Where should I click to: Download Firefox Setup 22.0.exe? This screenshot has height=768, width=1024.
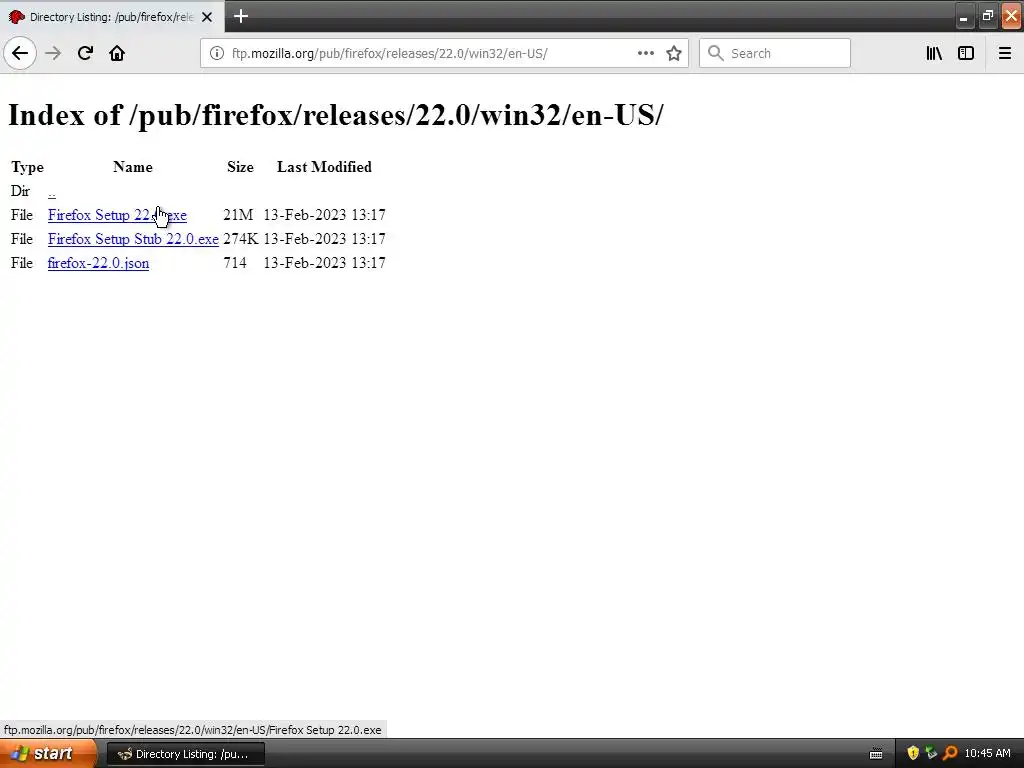pos(117,215)
